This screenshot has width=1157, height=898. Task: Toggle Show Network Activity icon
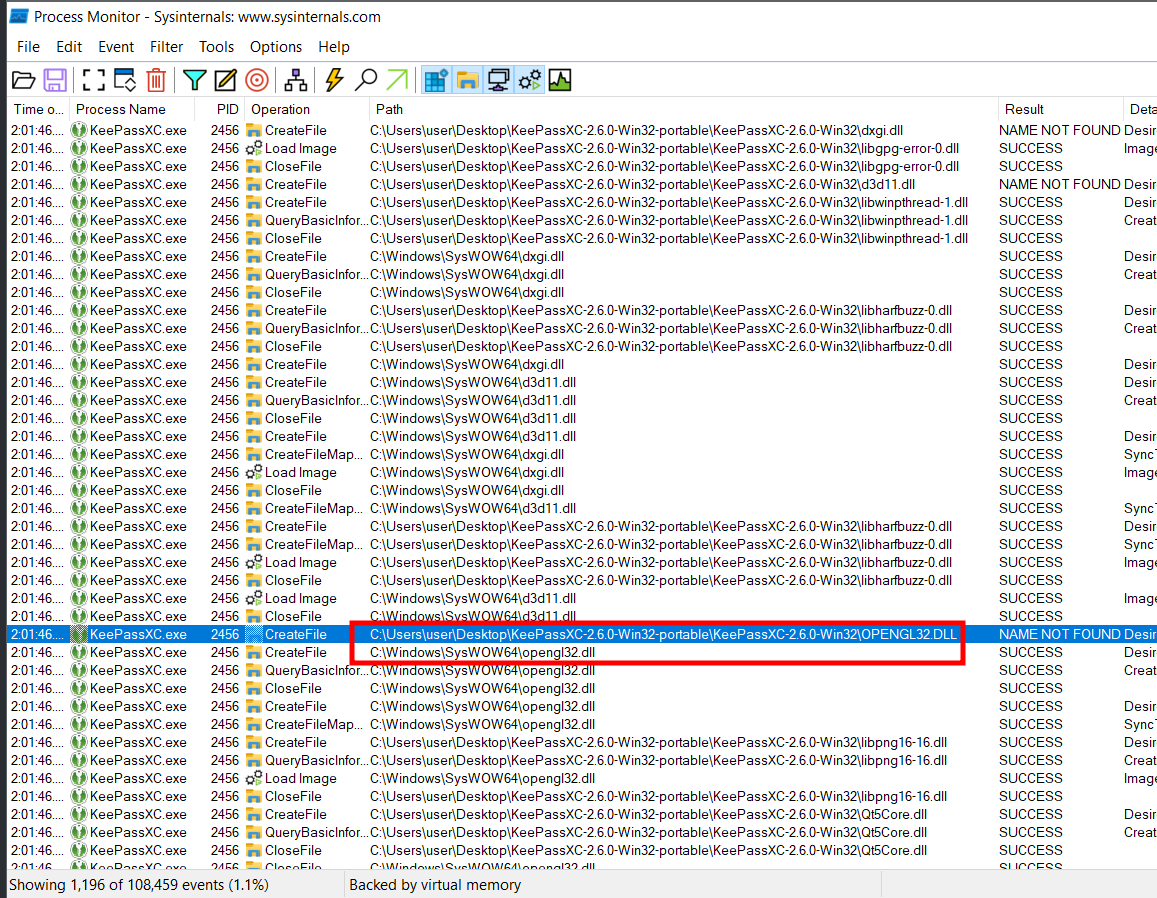click(498, 80)
